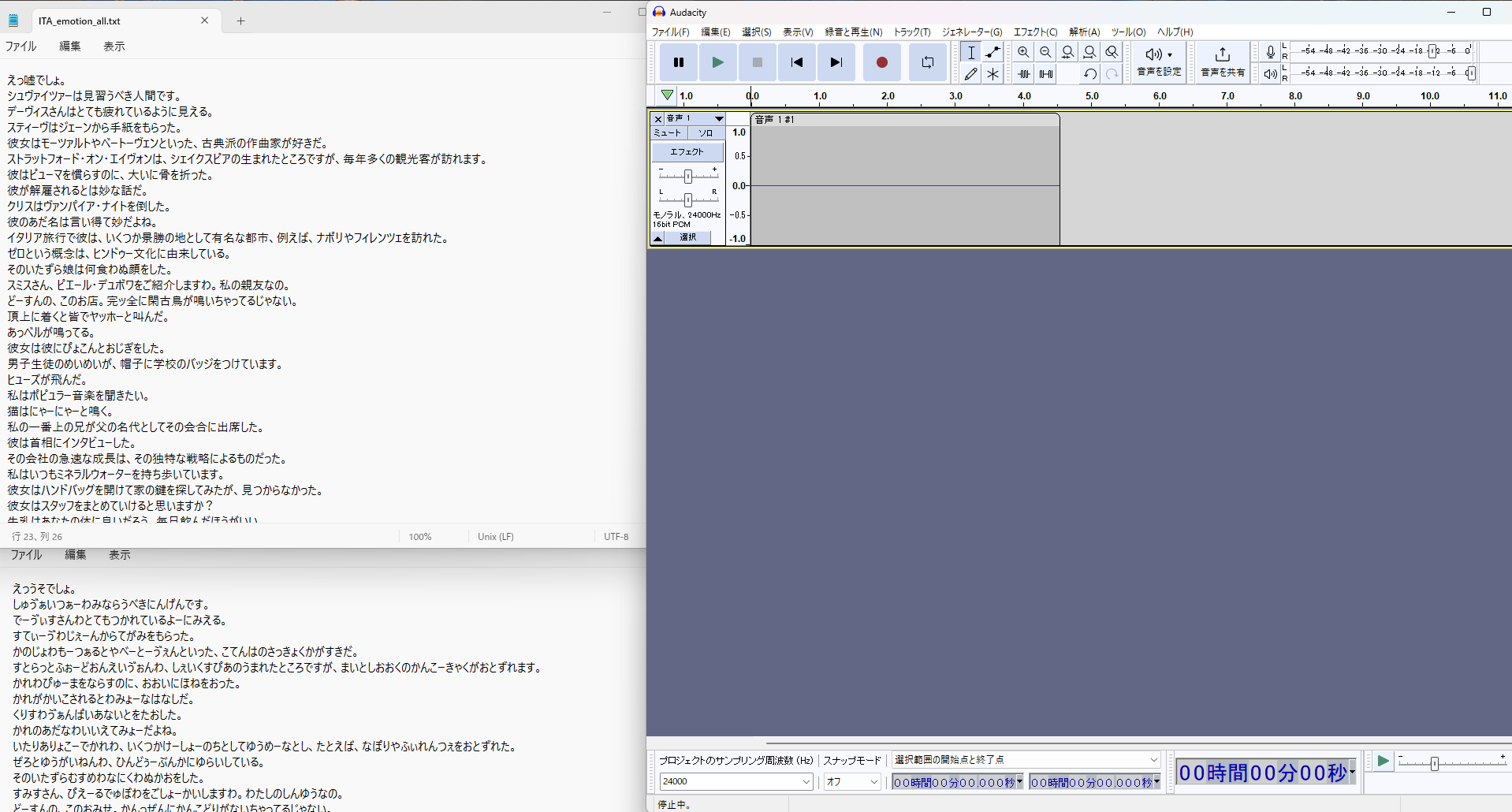
Task: Click the Pause button in Audacity
Action: pyautogui.click(x=679, y=62)
